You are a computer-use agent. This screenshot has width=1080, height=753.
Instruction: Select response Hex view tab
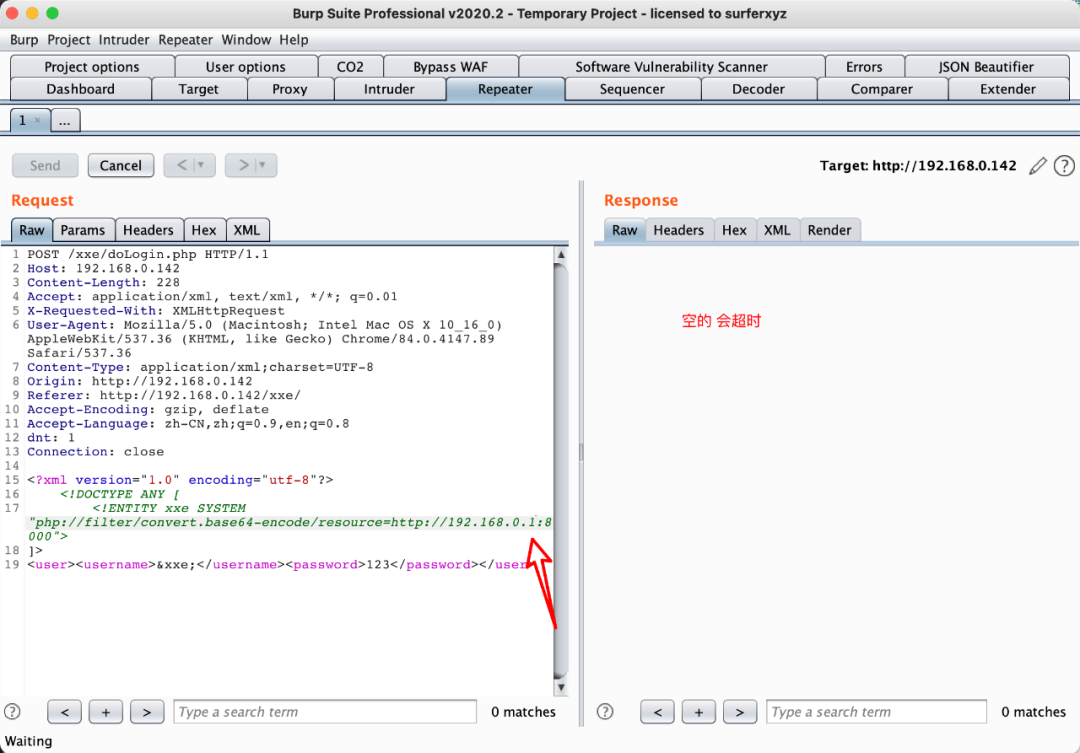(734, 230)
